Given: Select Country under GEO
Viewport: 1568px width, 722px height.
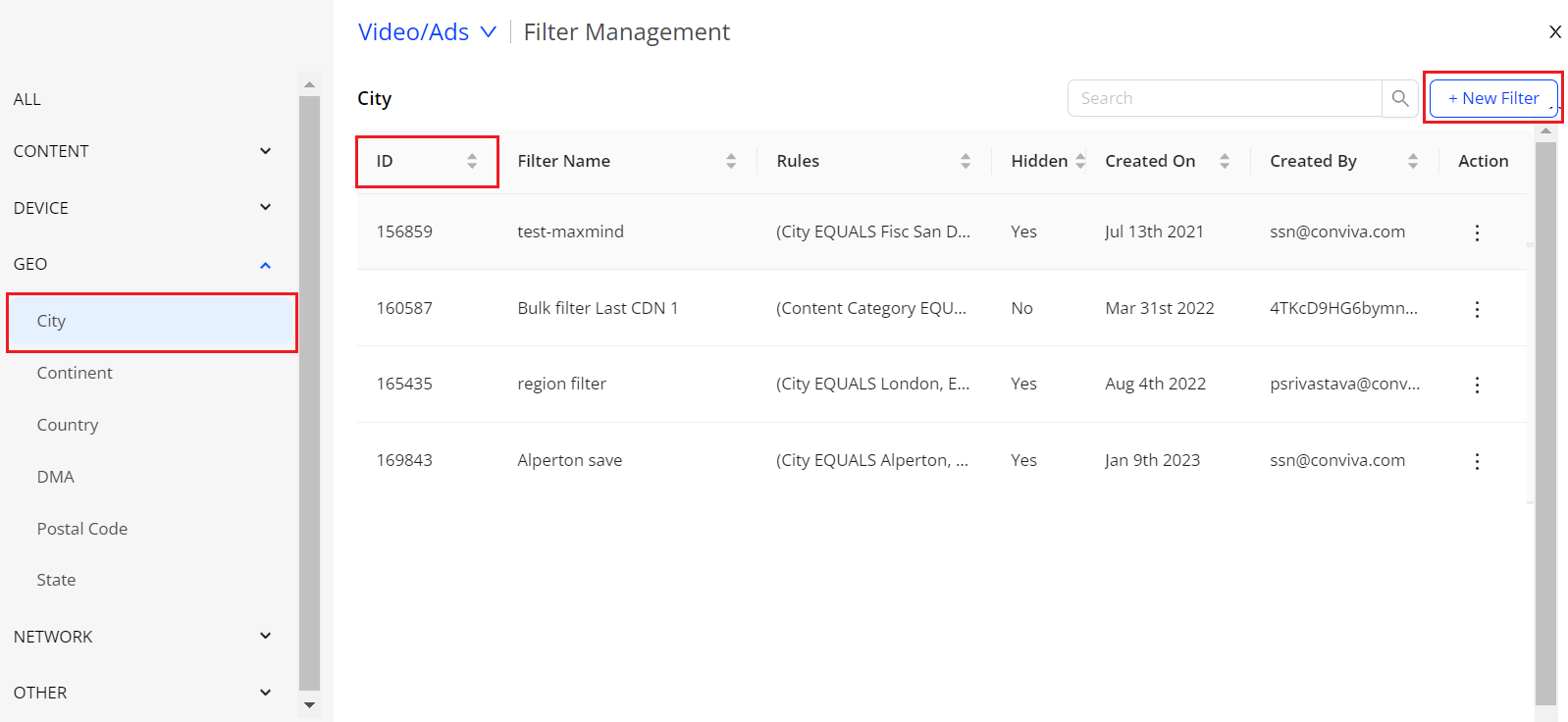Looking at the screenshot, I should 68,425.
